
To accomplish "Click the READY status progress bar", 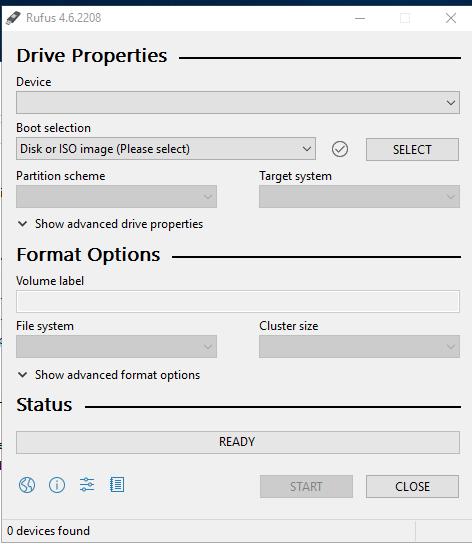I will click(x=238, y=442).
